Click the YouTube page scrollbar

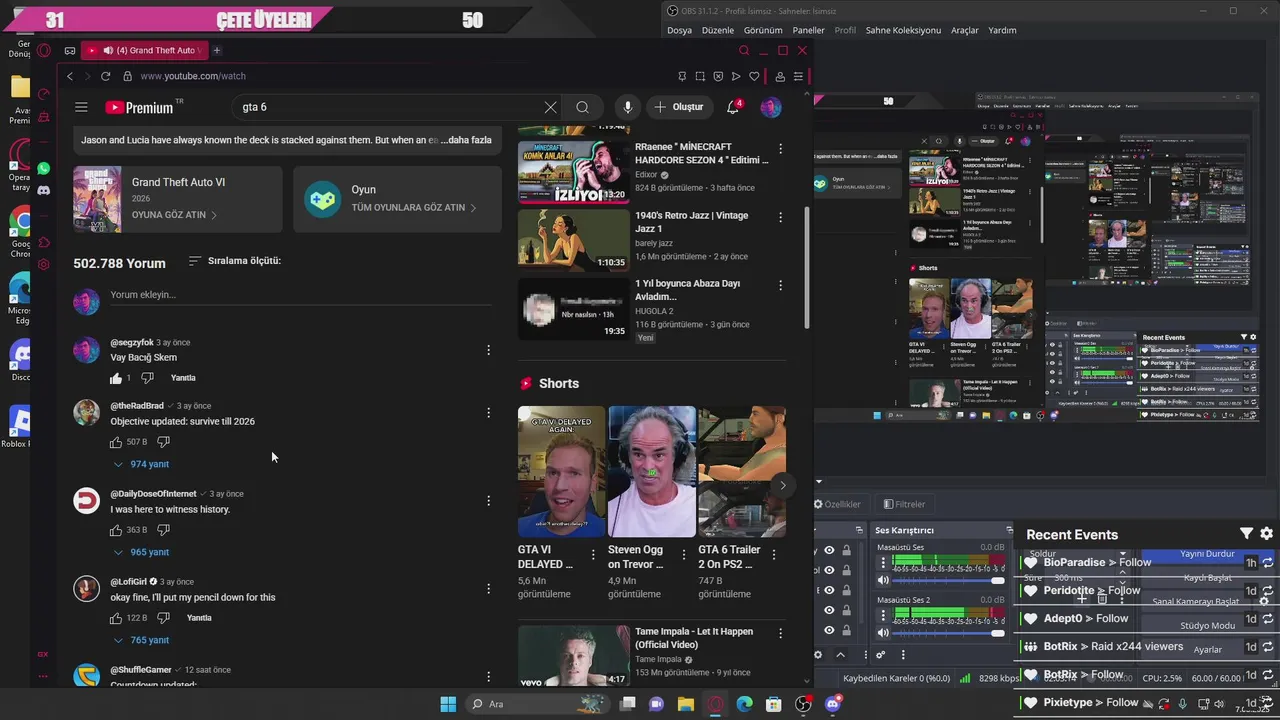(x=806, y=267)
